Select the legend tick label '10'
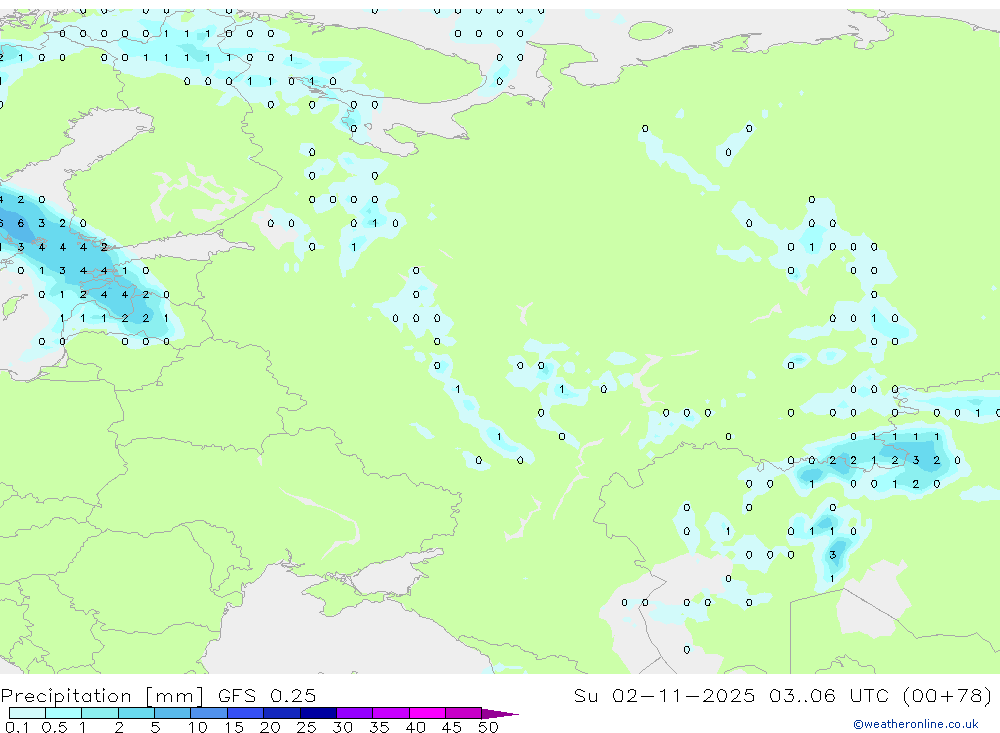The height and width of the screenshot is (733, 1000). (x=198, y=727)
